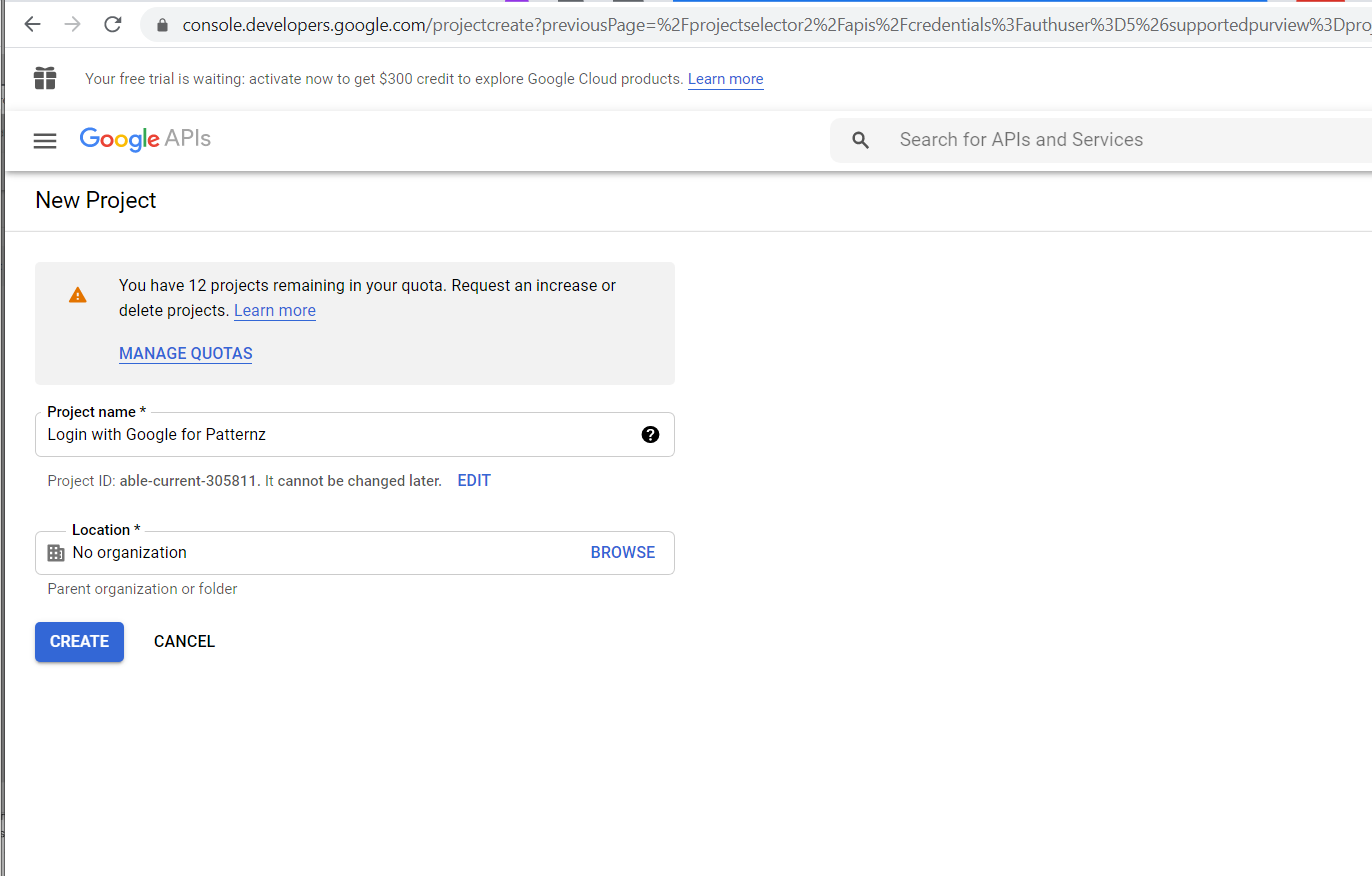This screenshot has width=1372, height=876.
Task: Click the Project name help question icon
Action: tap(650, 434)
